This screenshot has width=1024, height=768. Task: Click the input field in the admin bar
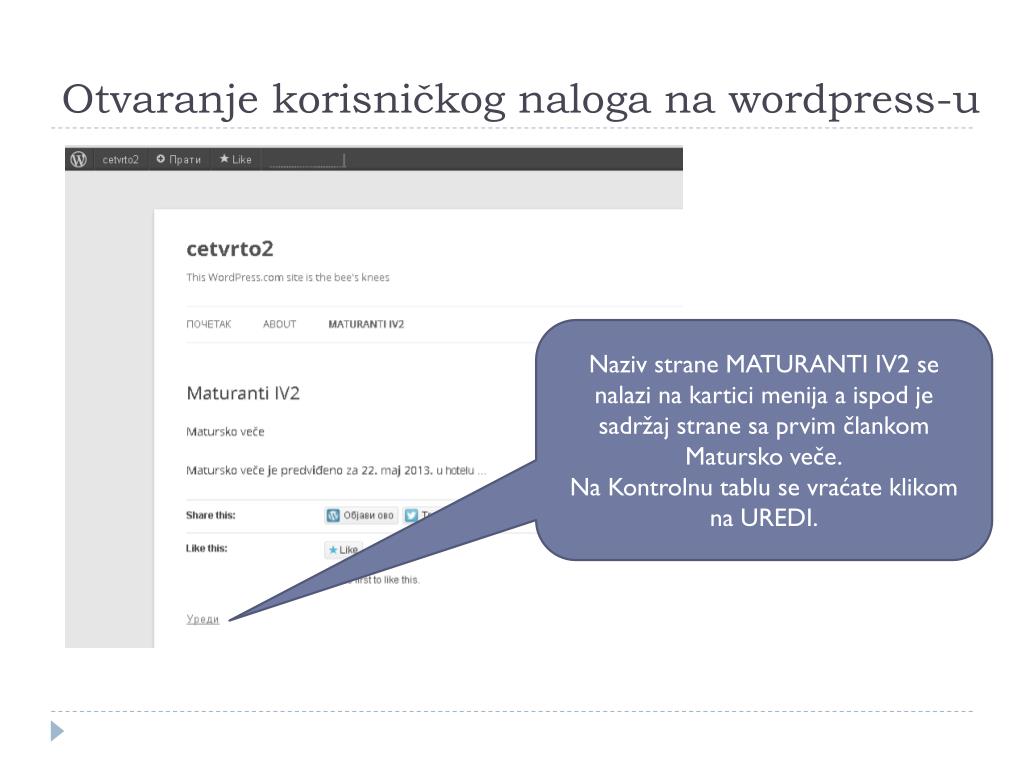pos(306,161)
